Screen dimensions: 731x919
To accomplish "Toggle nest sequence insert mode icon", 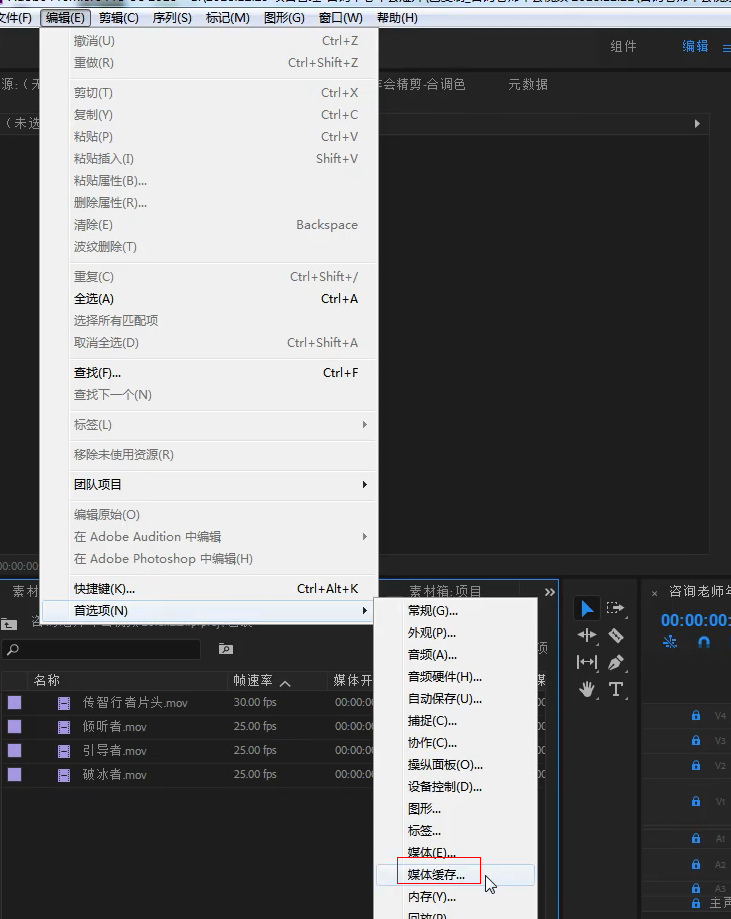I will pyautogui.click(x=669, y=642).
